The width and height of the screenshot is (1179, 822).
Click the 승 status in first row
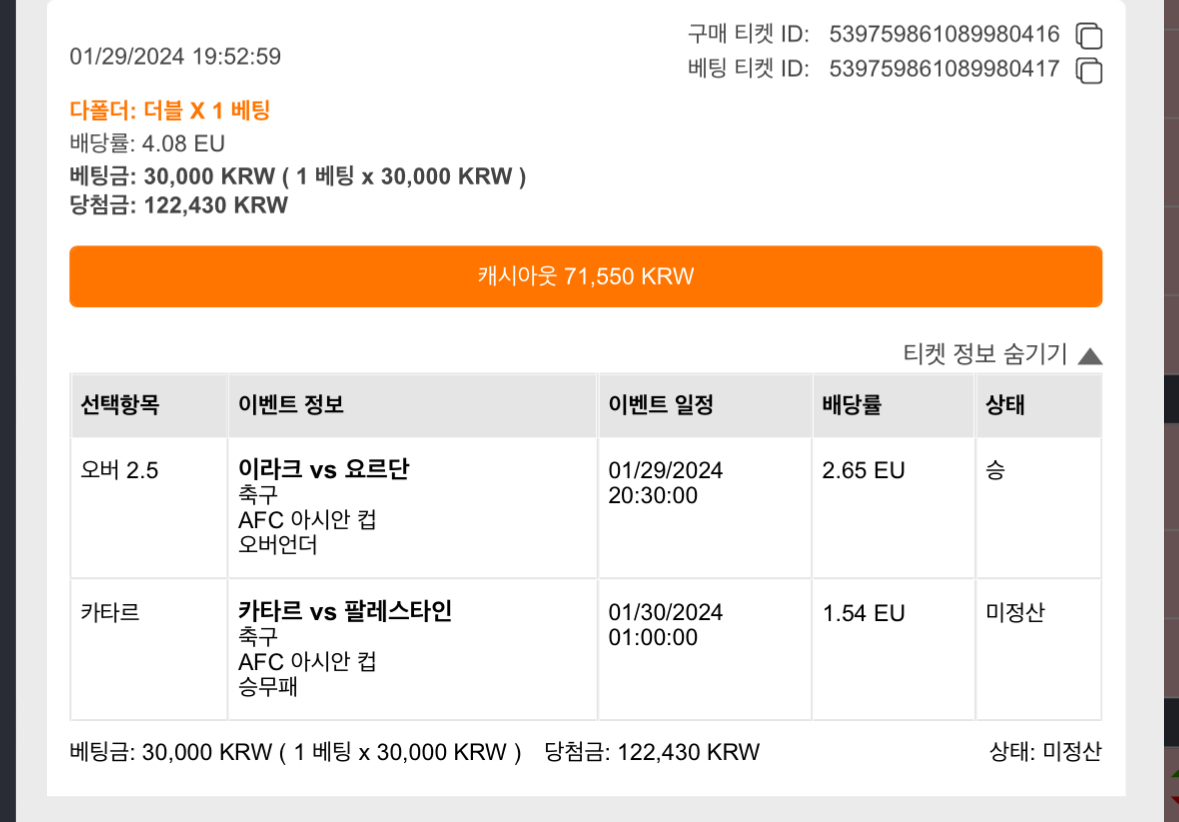996,470
